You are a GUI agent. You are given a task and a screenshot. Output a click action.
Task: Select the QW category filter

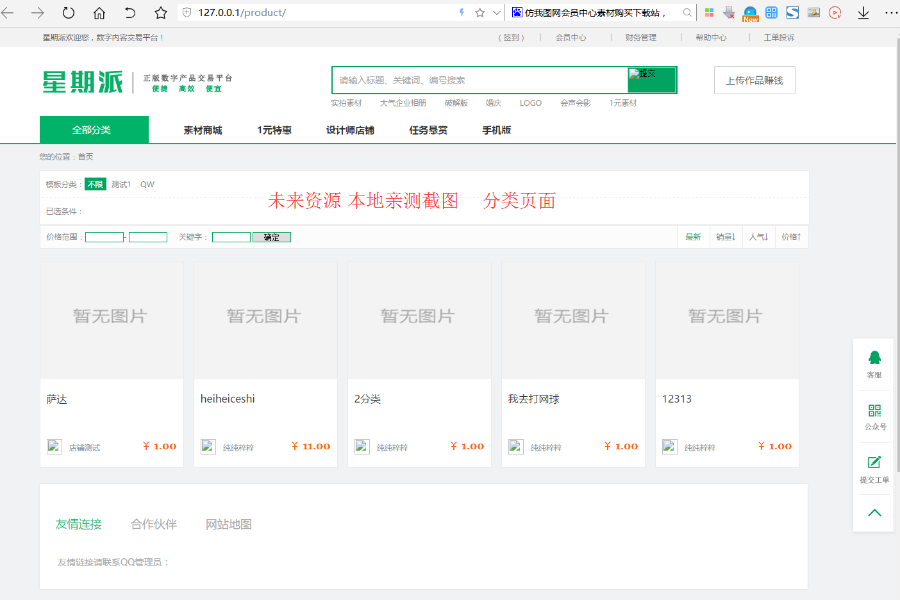tap(147, 184)
